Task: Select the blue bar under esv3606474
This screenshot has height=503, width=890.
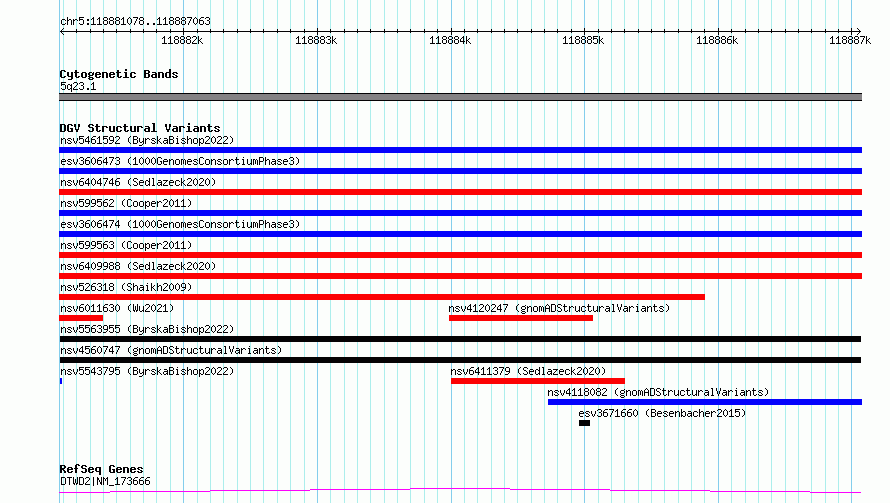Action: pos(460,234)
